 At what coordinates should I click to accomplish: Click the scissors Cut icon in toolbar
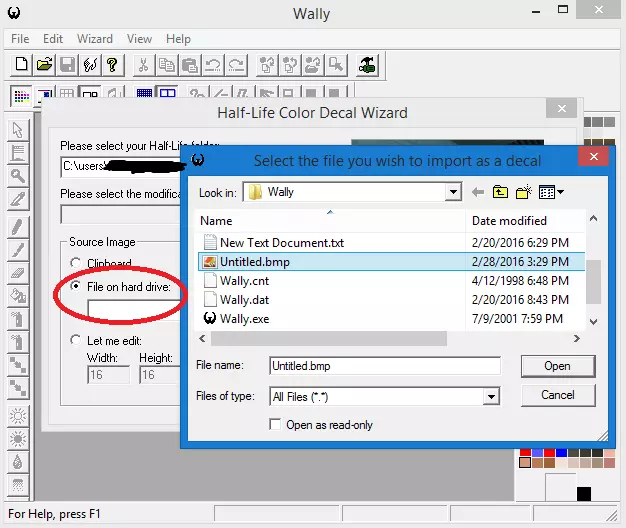(x=144, y=65)
